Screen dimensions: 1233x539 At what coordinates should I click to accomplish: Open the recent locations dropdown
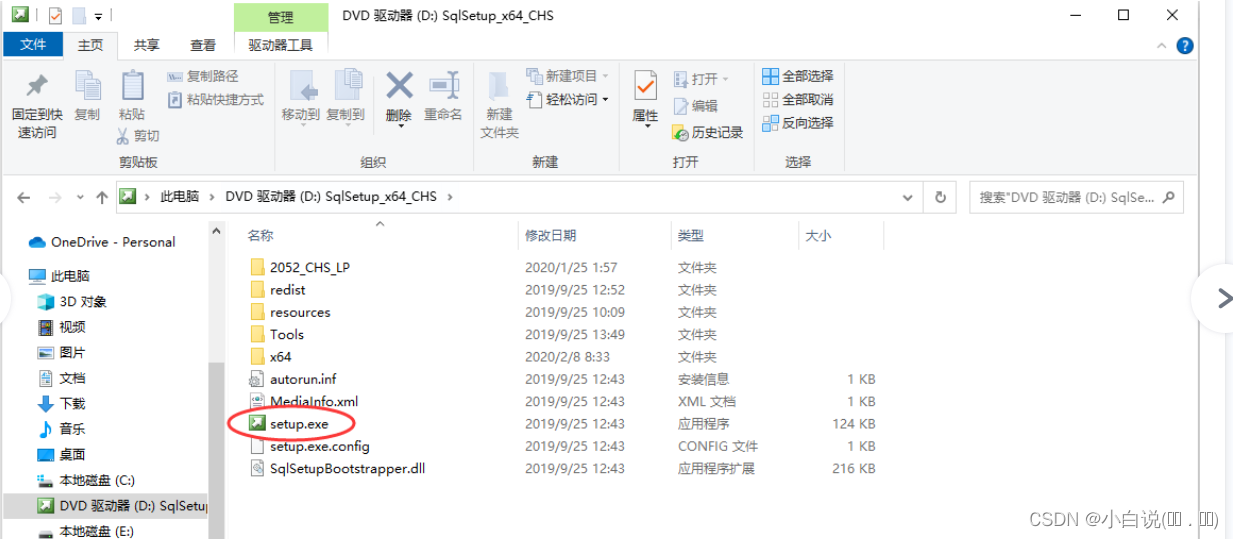(79, 198)
